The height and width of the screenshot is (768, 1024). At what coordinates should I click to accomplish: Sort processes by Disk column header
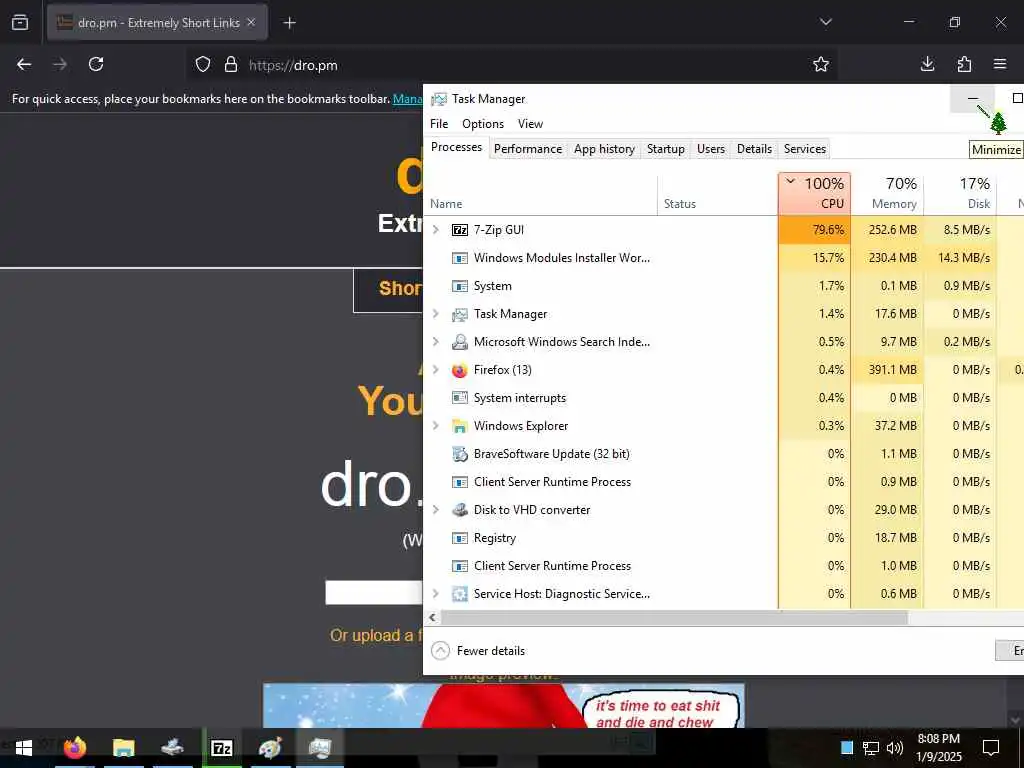tap(961, 193)
